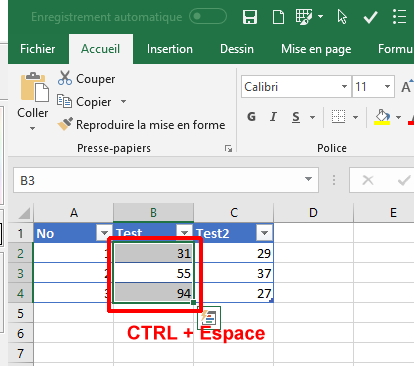Screen dimensions: 414x366
Task: Toggle the Enregistrement automatique switch
Action: click(208, 16)
